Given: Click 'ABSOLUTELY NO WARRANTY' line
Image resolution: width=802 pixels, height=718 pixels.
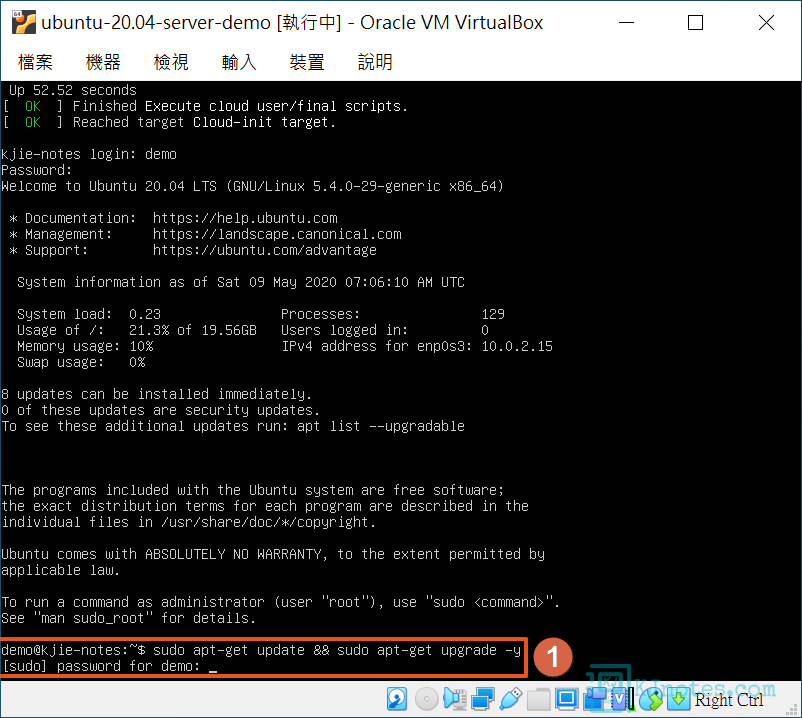Looking at the screenshot, I should pyautogui.click(x=273, y=554).
